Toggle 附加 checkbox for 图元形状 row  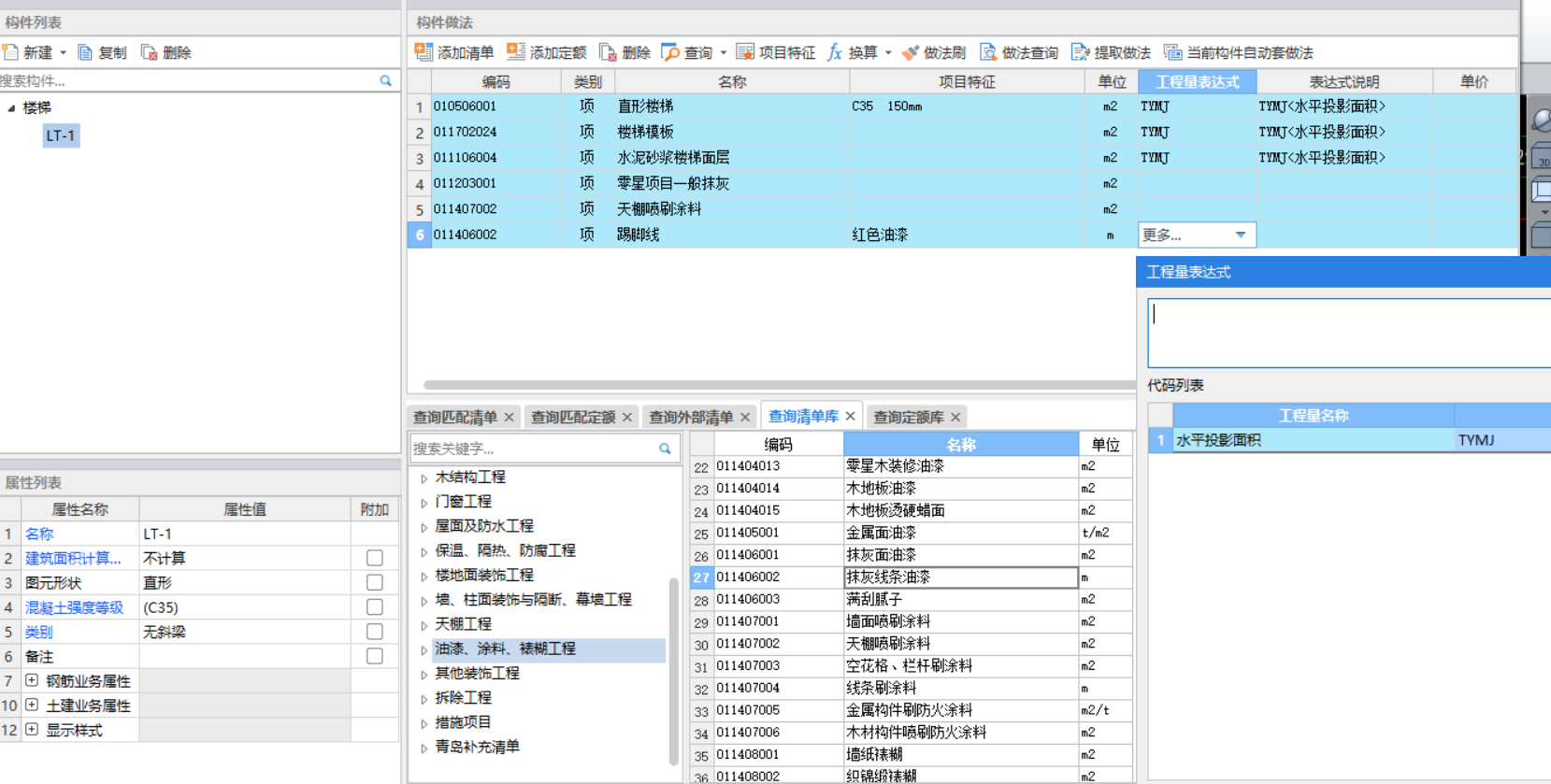[x=375, y=582]
